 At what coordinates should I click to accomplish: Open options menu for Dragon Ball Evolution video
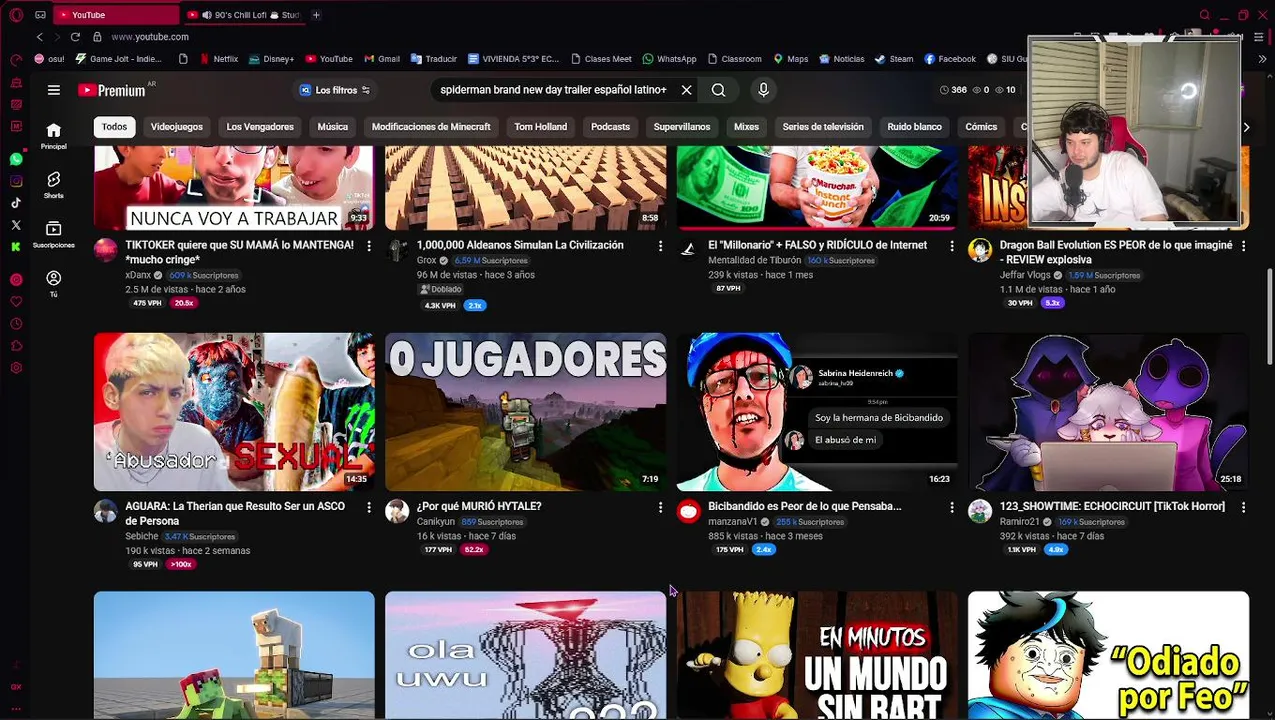1243,246
